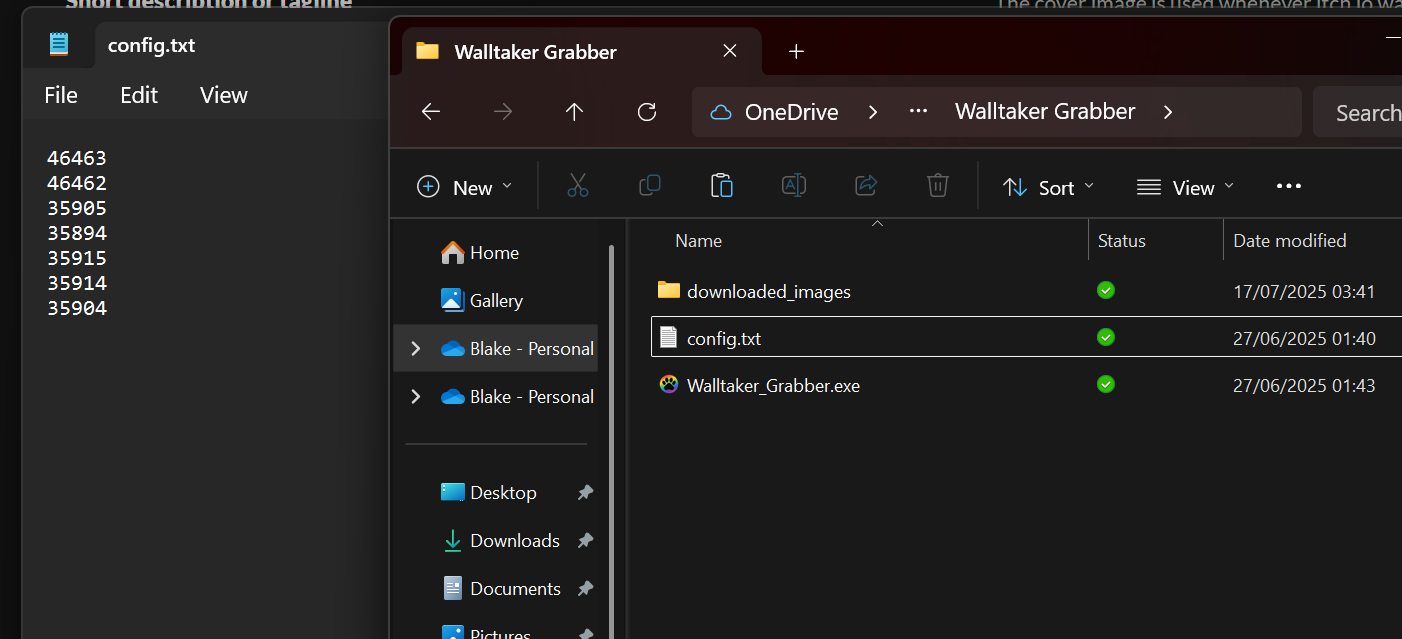Click the line 35915 in Notepad
Screen dimensions: 1402x639
77,258
